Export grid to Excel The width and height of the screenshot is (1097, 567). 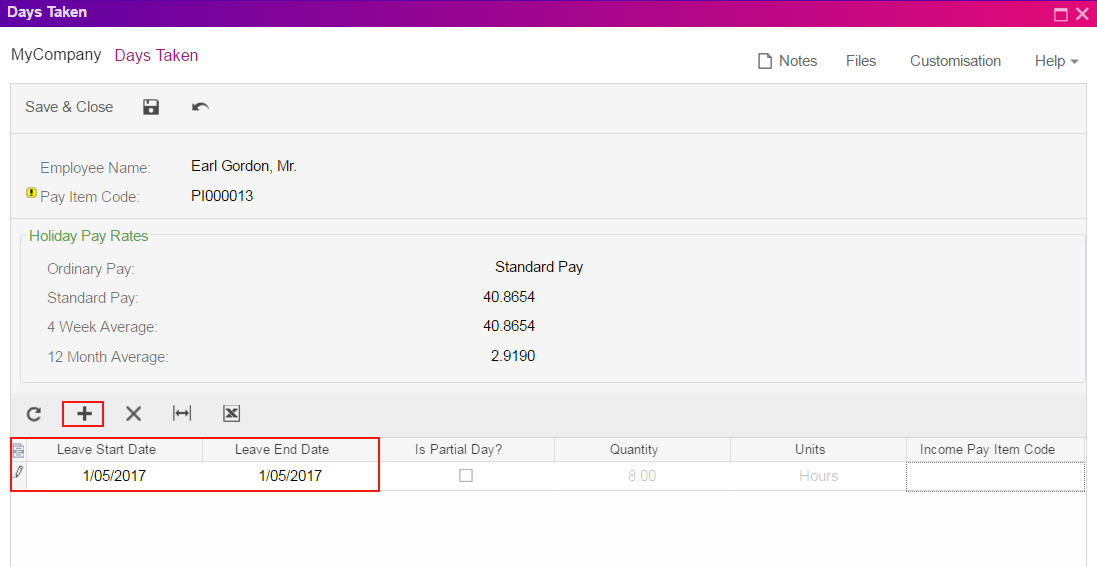[232, 414]
